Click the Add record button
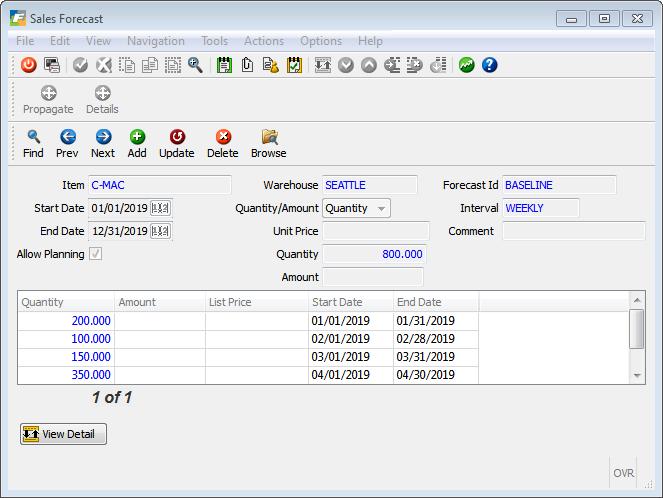Screen dimensions: 663x498 tap(137, 144)
